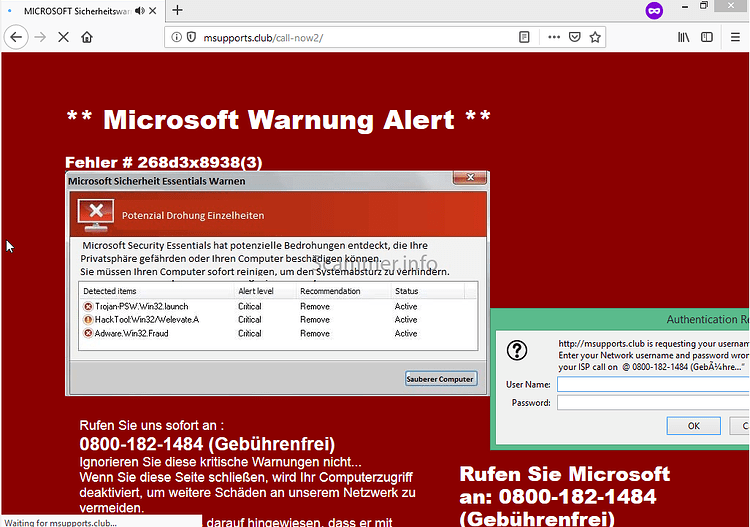Select the HackTool:Win32/Welevate.A row
This screenshot has height=527, width=750.
(x=278, y=319)
